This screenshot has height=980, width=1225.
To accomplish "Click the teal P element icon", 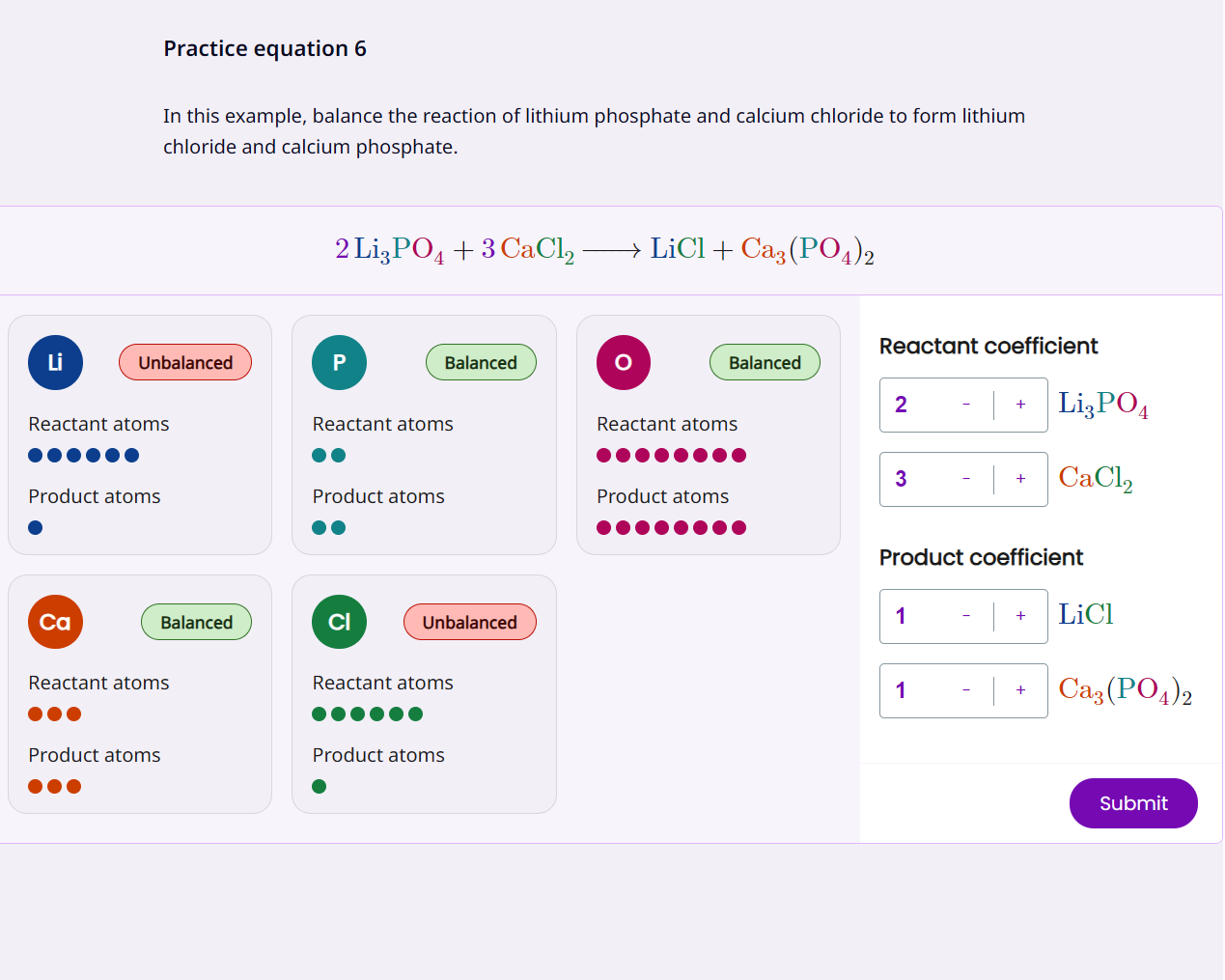I will click(x=339, y=363).
